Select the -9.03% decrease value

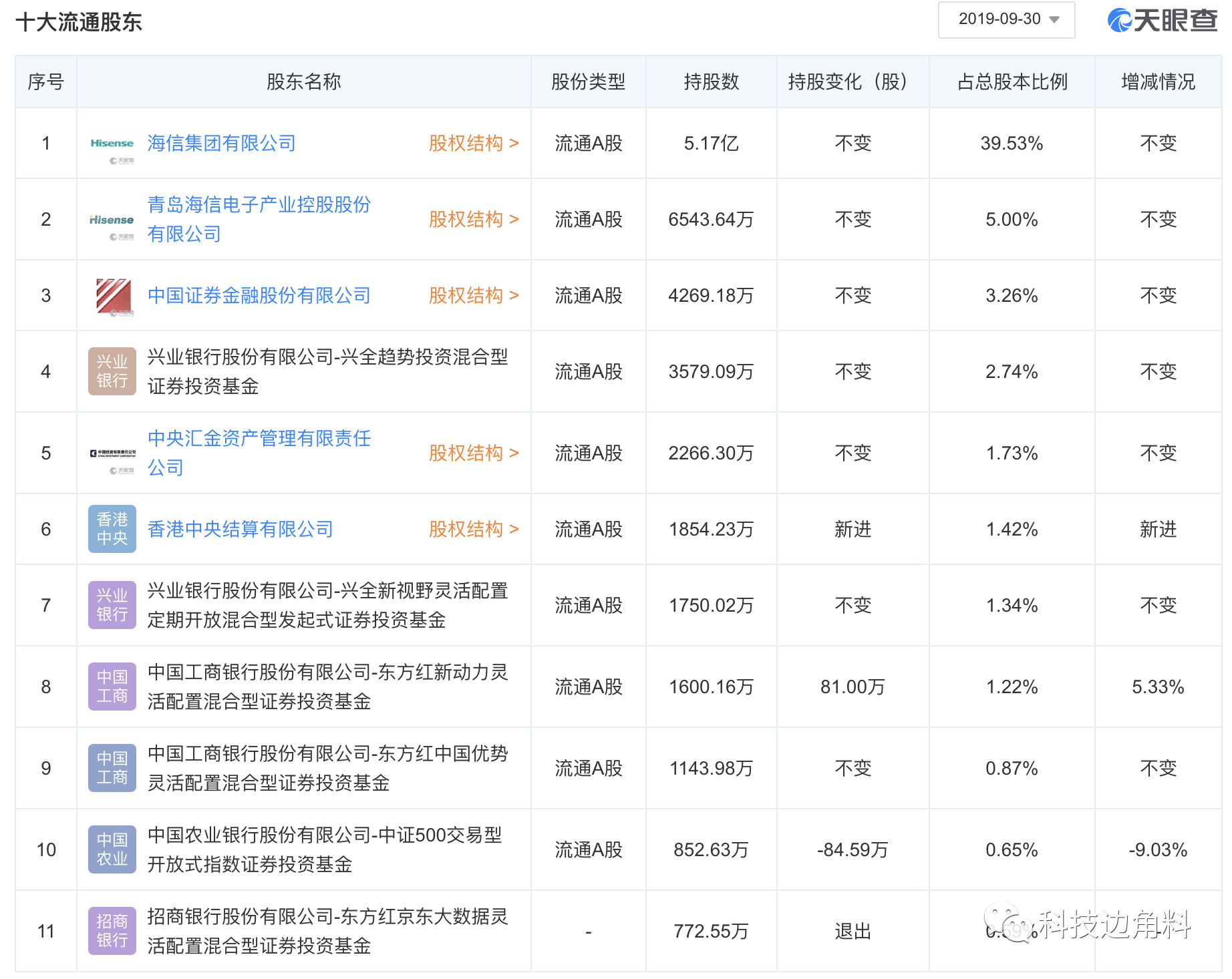[1159, 850]
